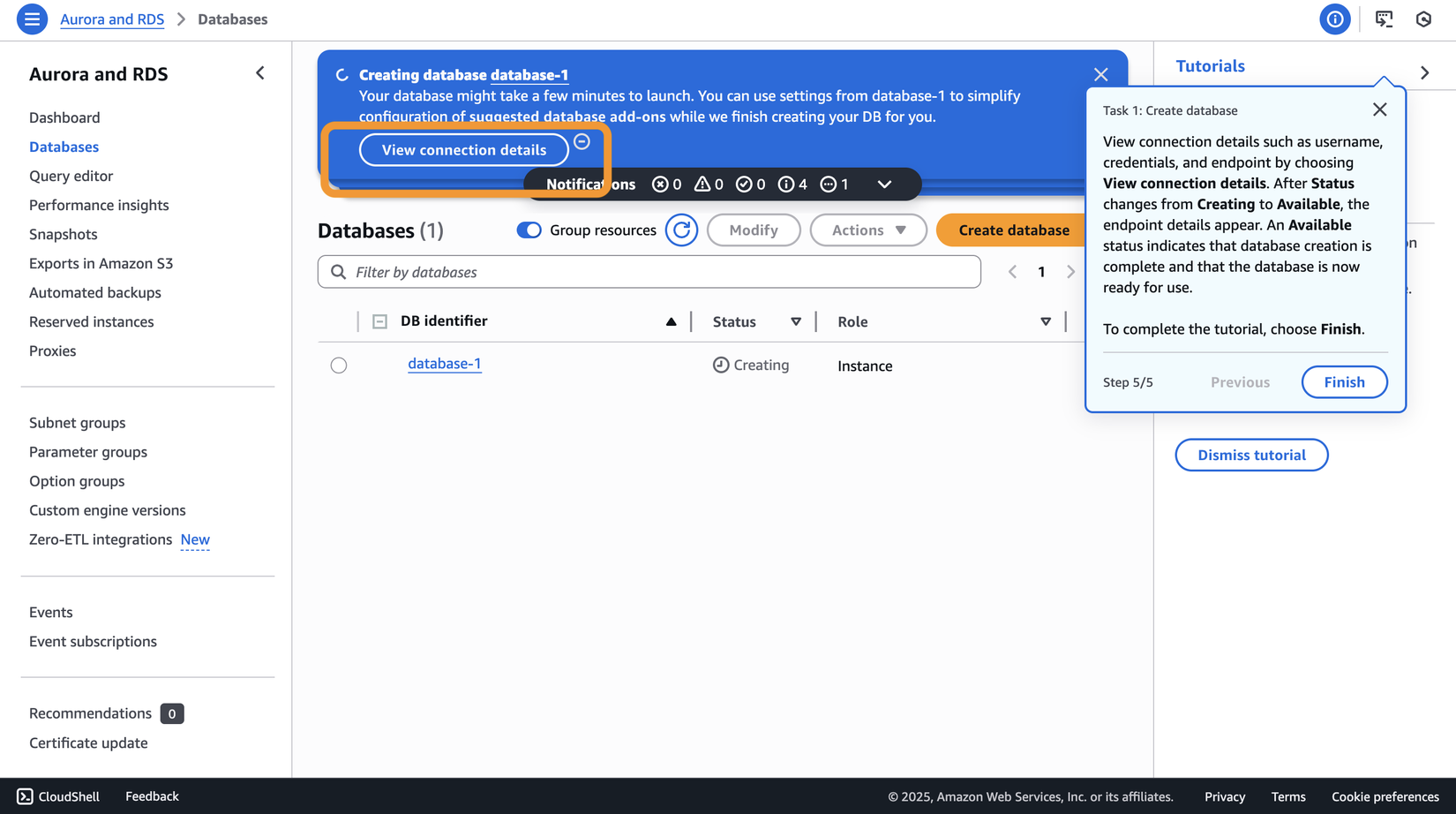This screenshot has height=814, width=1456.
Task: Go to Subnet groups
Action: click(78, 423)
